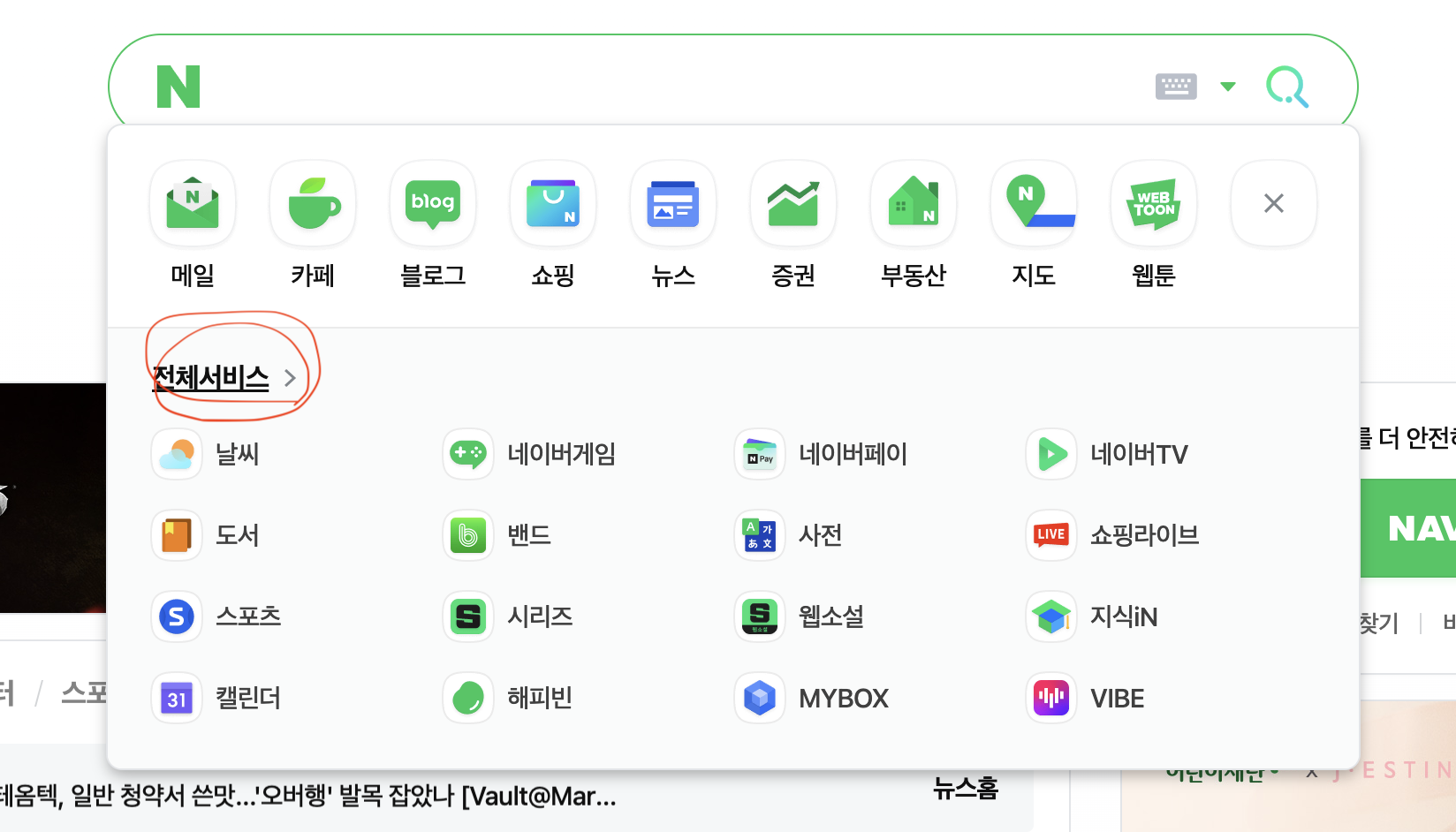Open the MYBOX cube icon
Viewport: 1456px width, 832px height.
point(760,698)
